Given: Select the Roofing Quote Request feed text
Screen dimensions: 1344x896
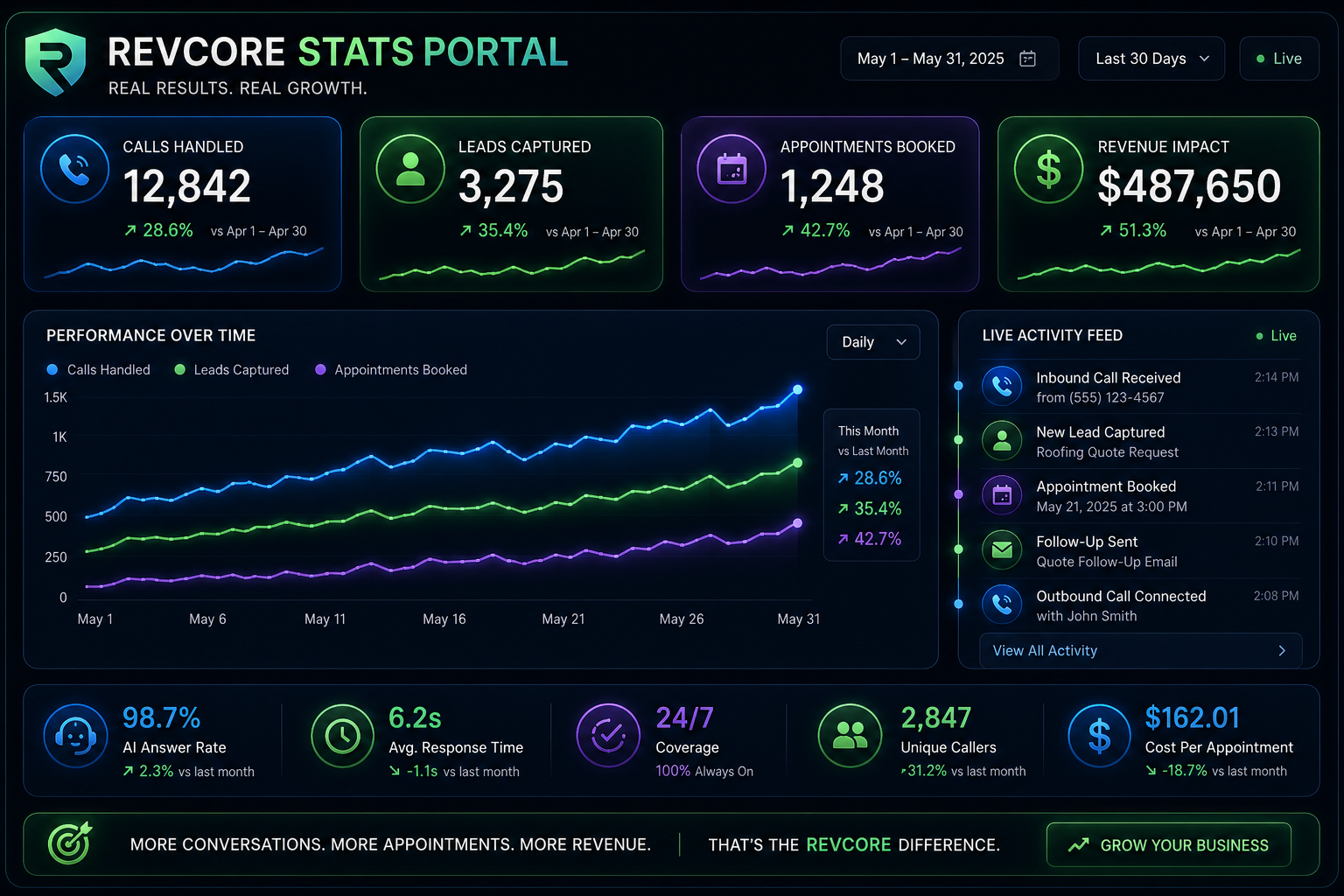Looking at the screenshot, I should (x=1107, y=452).
